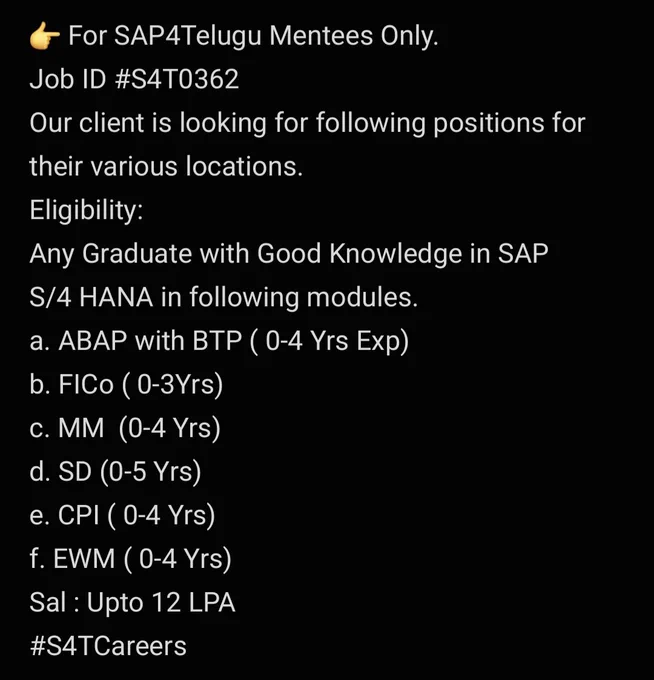Click the #S4T0362 job ID hashtag
654x680 pixels.
[x=177, y=79]
